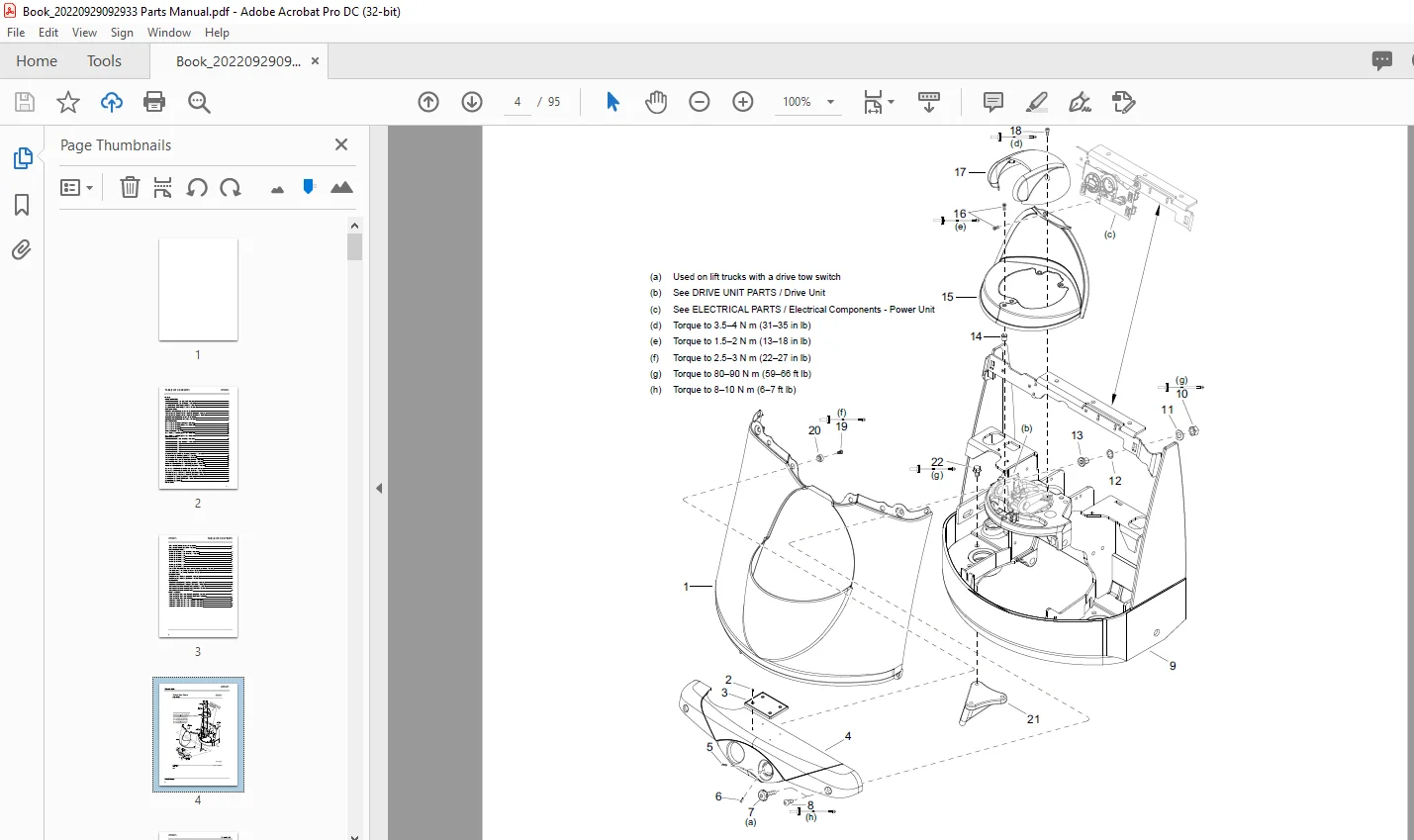Viewport: 1414px width, 840px height.
Task: Click thumbnail scrollbar up arrow
Action: 355,226
